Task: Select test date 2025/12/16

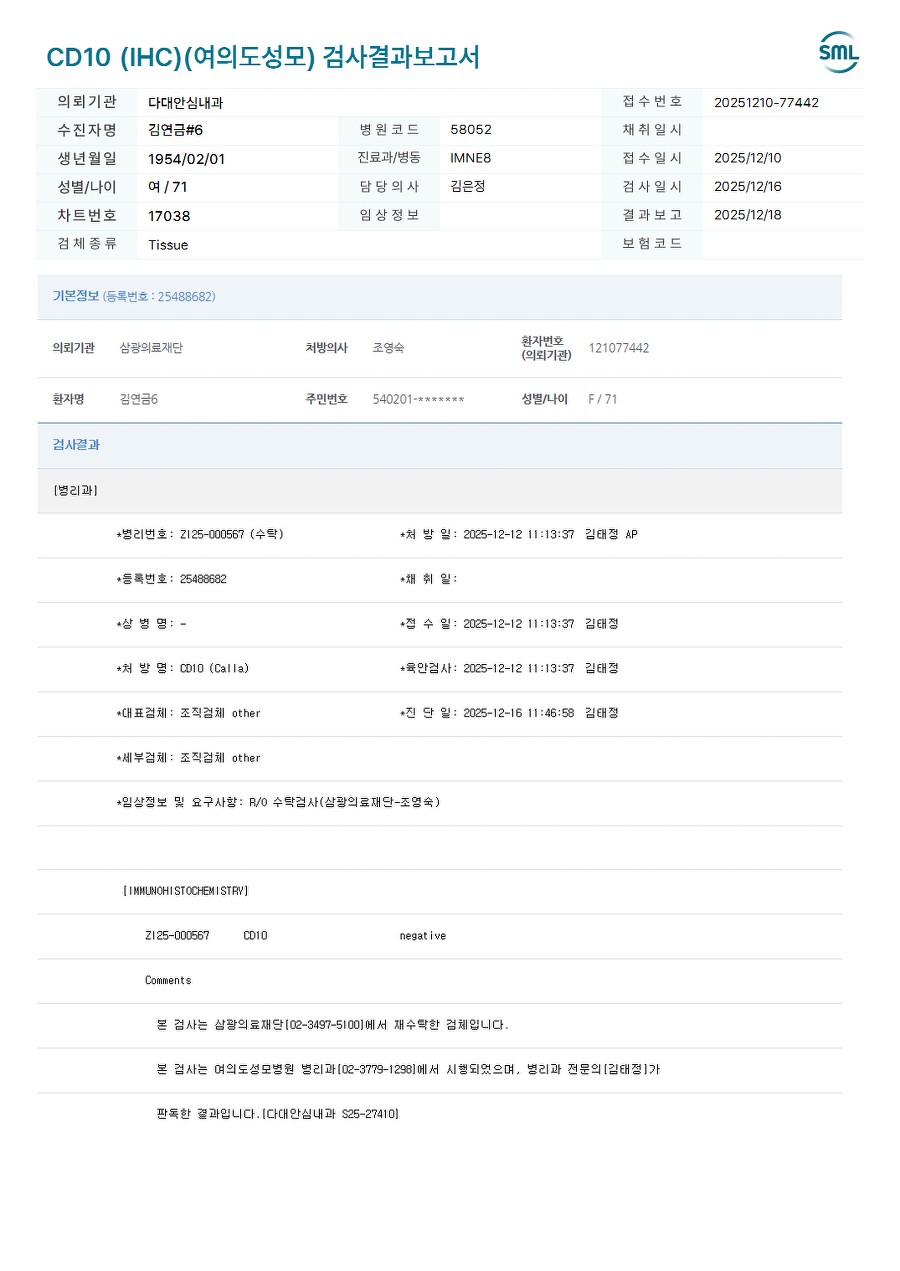Action: pos(748,186)
